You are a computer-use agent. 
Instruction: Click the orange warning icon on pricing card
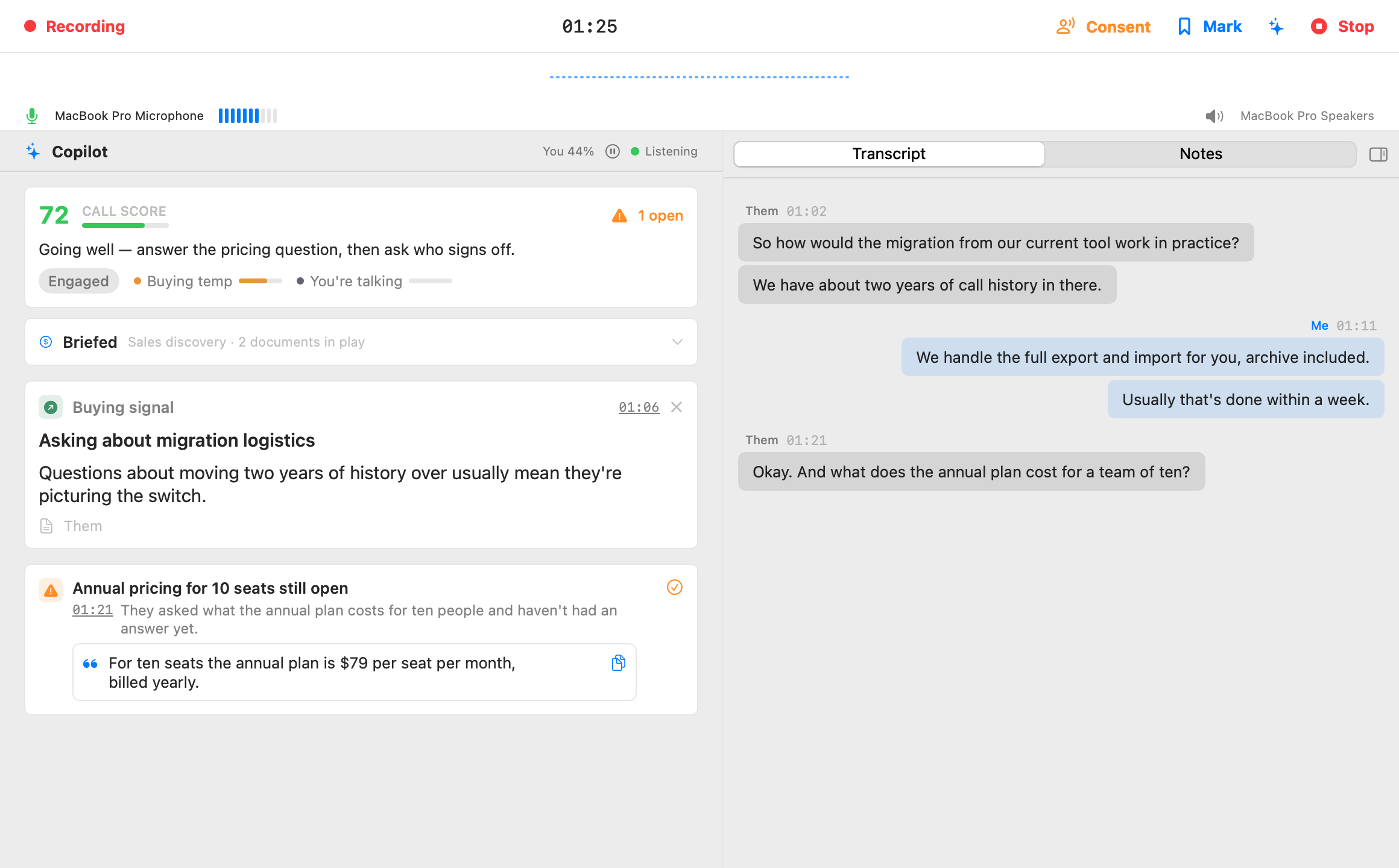(51, 590)
